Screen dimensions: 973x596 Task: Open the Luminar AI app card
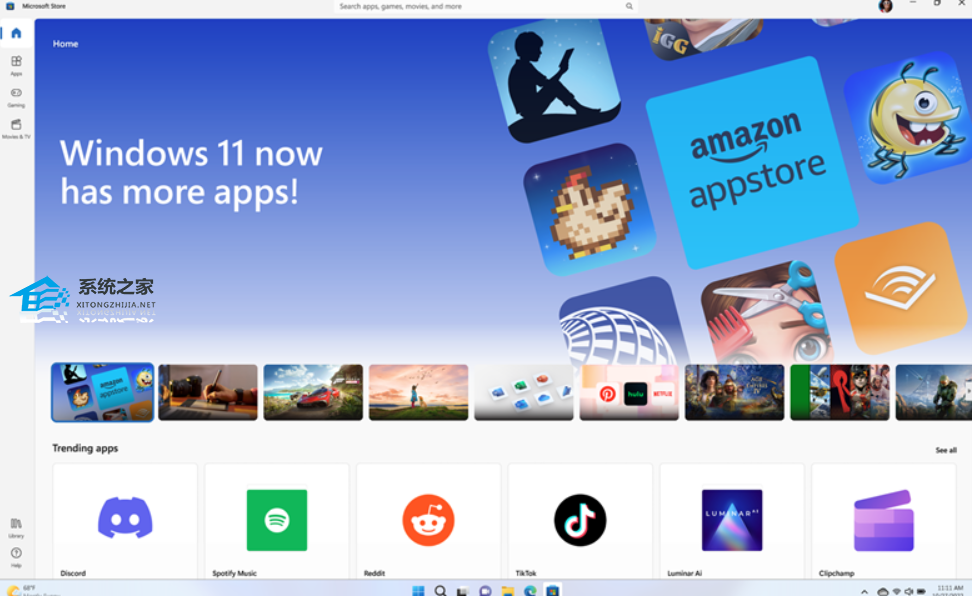tap(732, 522)
